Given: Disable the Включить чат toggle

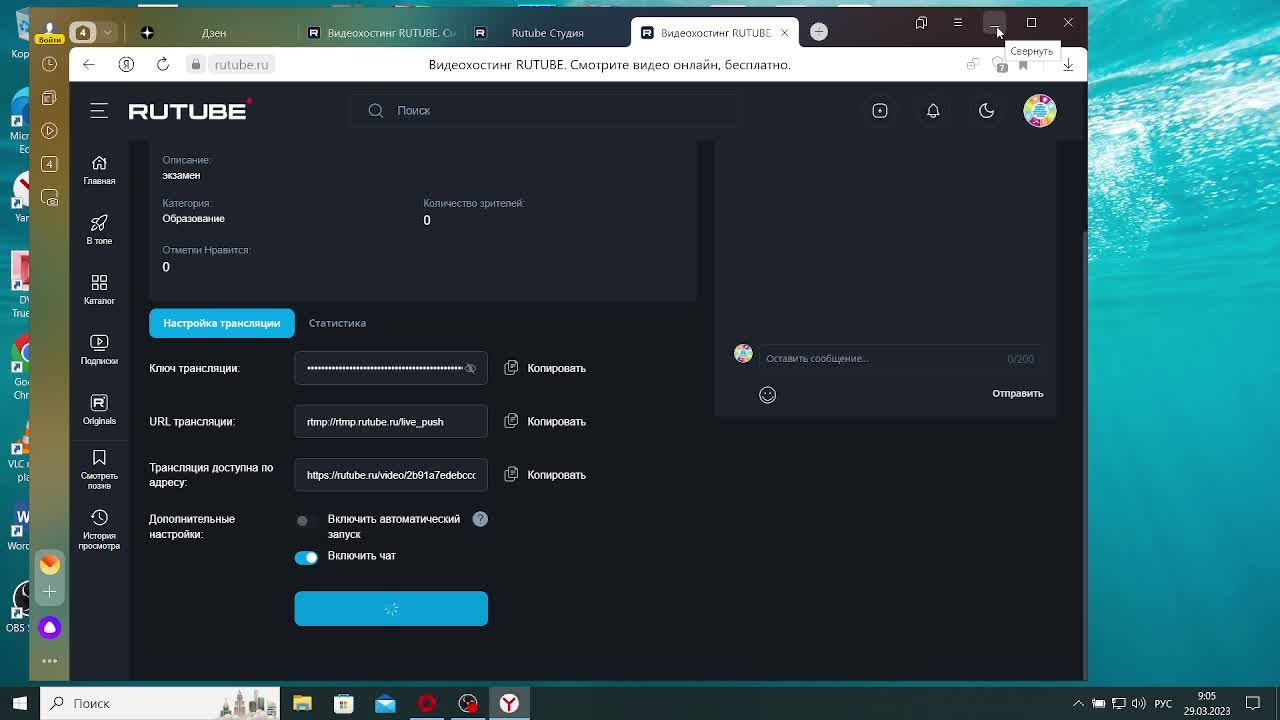Looking at the screenshot, I should coord(306,557).
